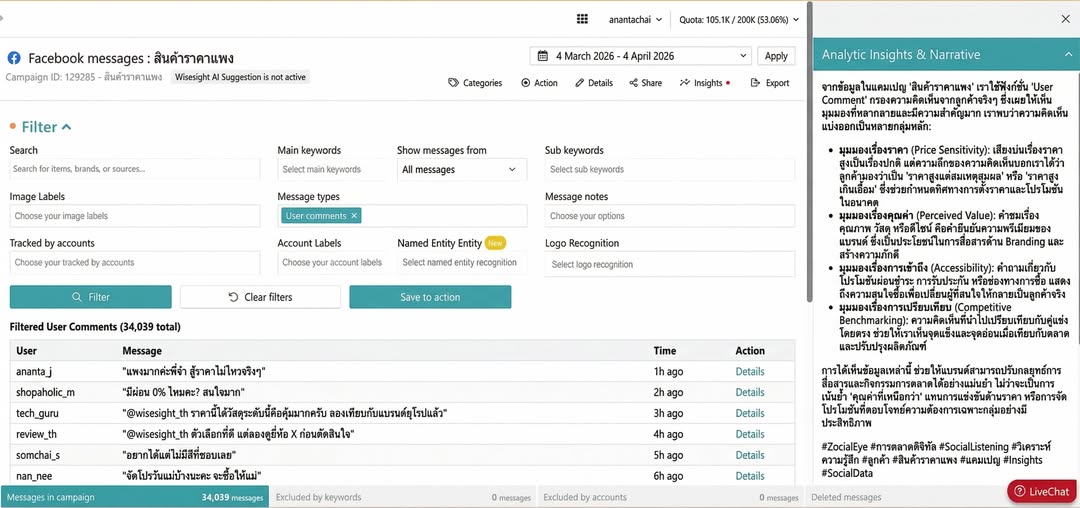This screenshot has width=1080, height=508.
Task: Remove the User comments filter tag
Action: (x=353, y=216)
